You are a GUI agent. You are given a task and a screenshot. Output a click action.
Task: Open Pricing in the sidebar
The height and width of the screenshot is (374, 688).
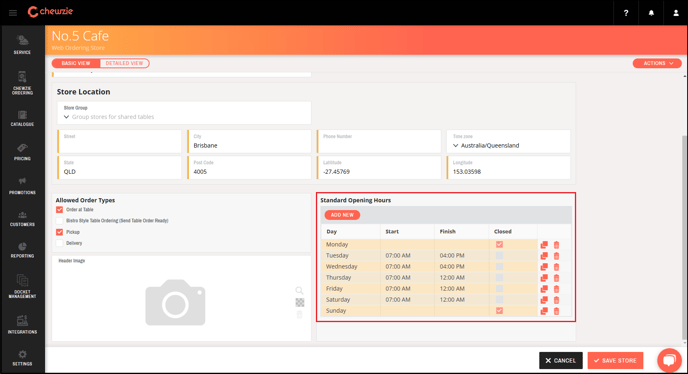coord(22,152)
